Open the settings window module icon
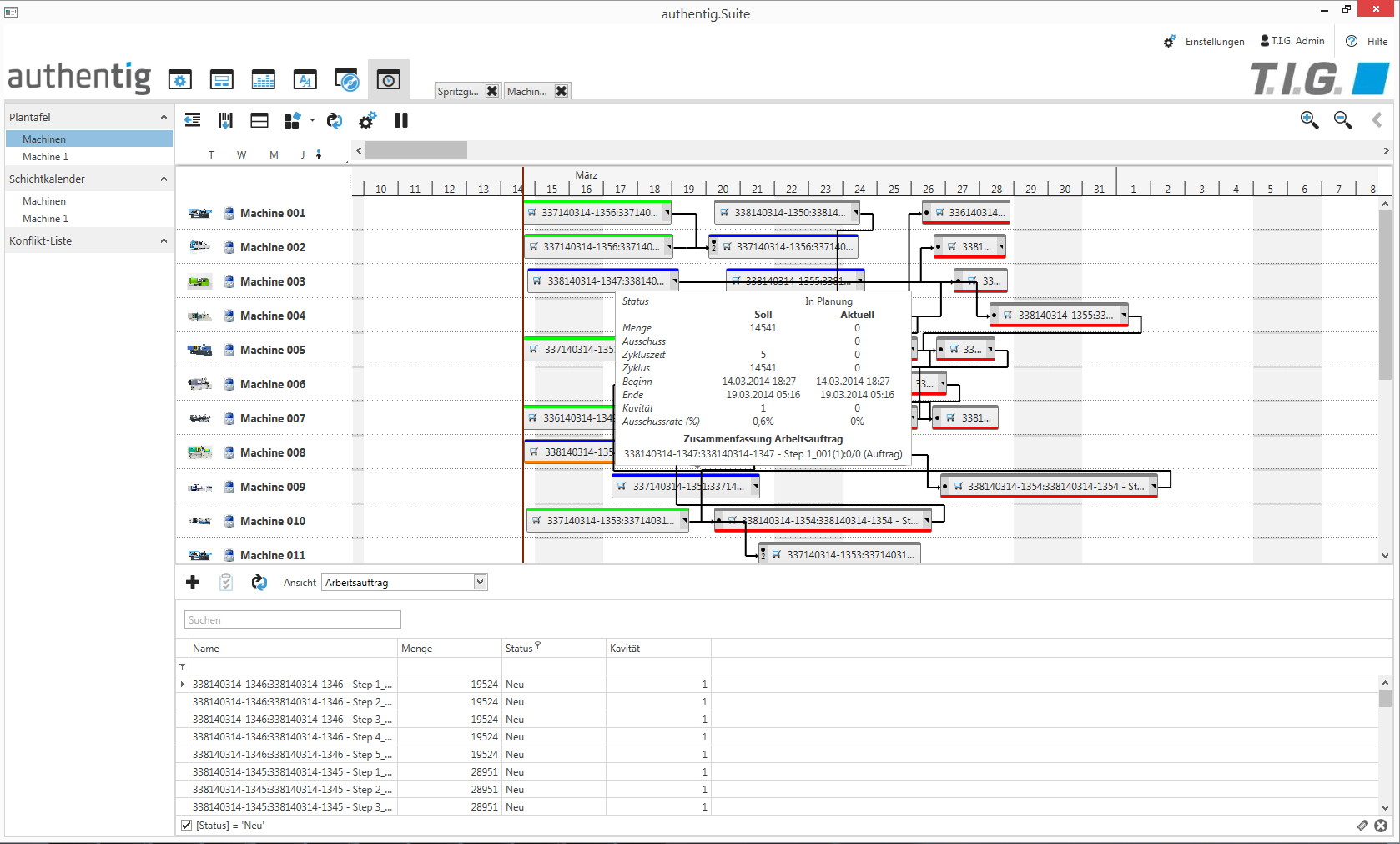This screenshot has height=844, width=1400. 180,80
